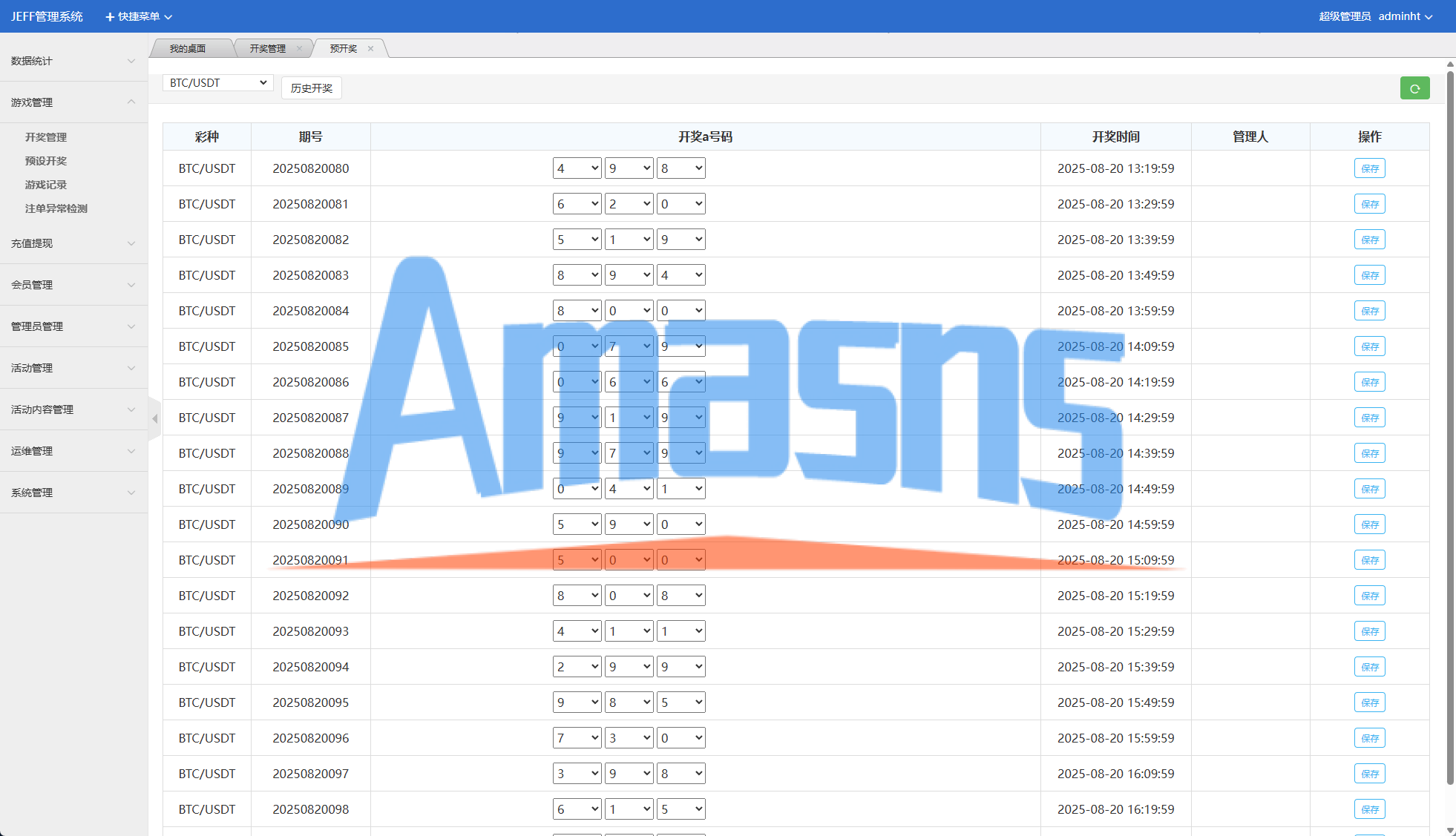Click the 历史开奖 button
1456x836 pixels.
tap(311, 88)
